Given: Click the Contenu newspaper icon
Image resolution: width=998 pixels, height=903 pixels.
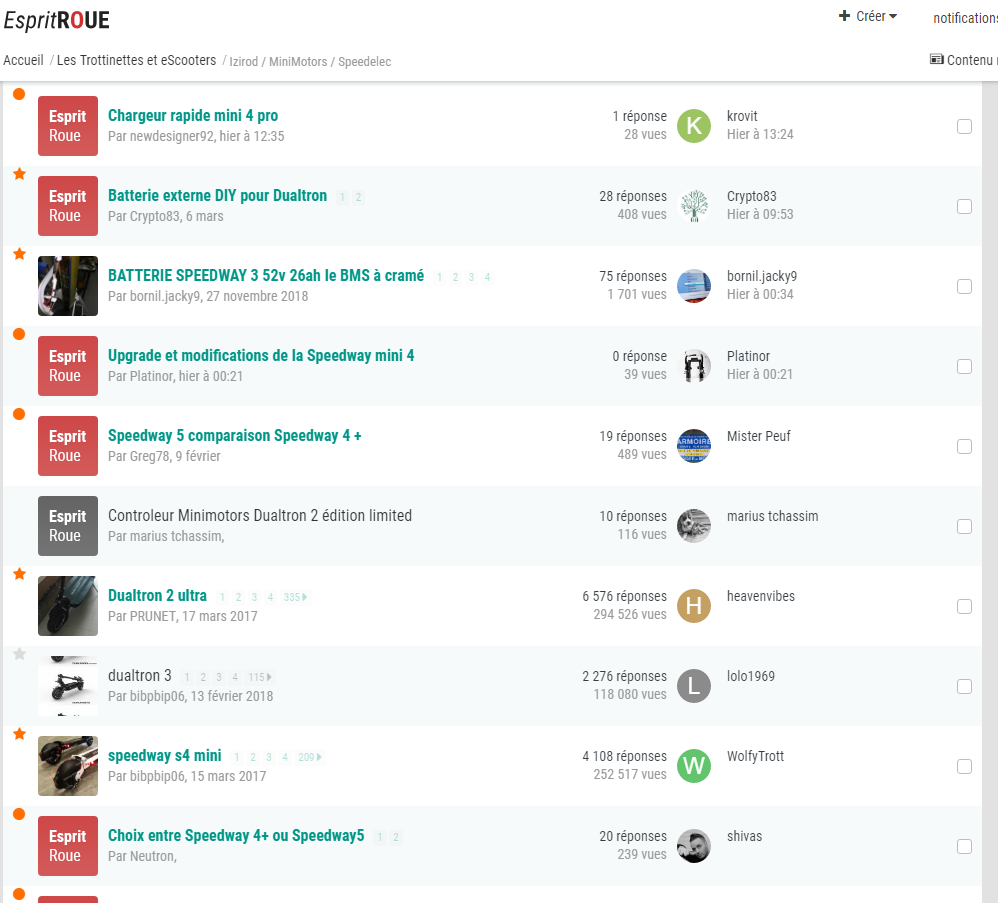Looking at the screenshot, I should (936, 60).
